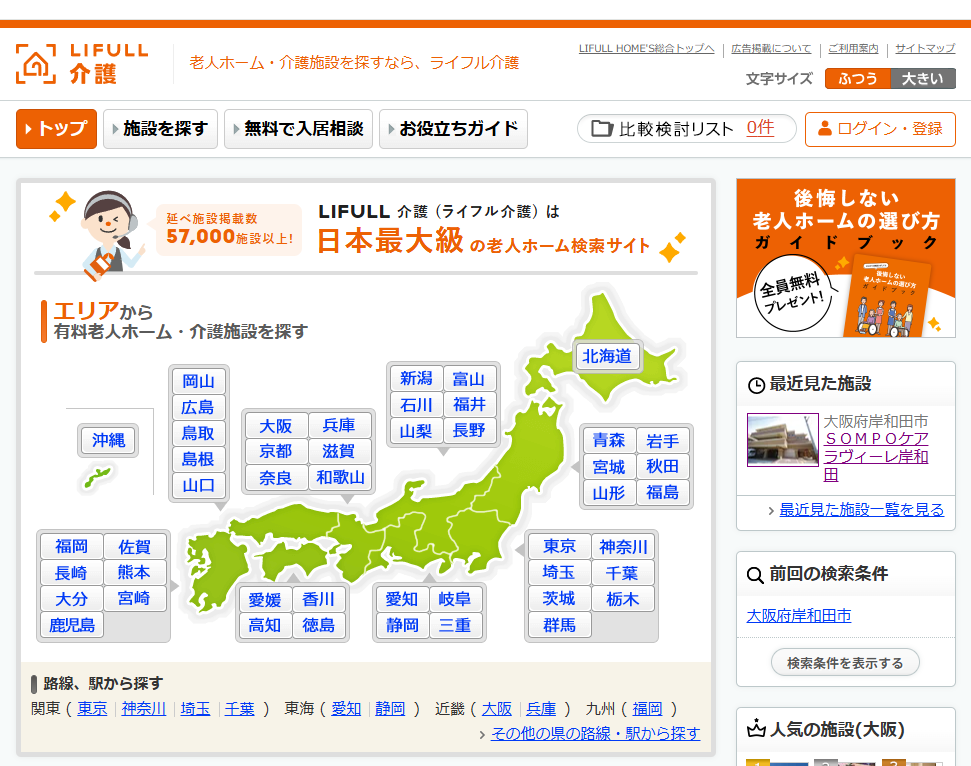This screenshot has height=766, width=971.
Task: Select 沖縄 on the area map
Action: 107,440
